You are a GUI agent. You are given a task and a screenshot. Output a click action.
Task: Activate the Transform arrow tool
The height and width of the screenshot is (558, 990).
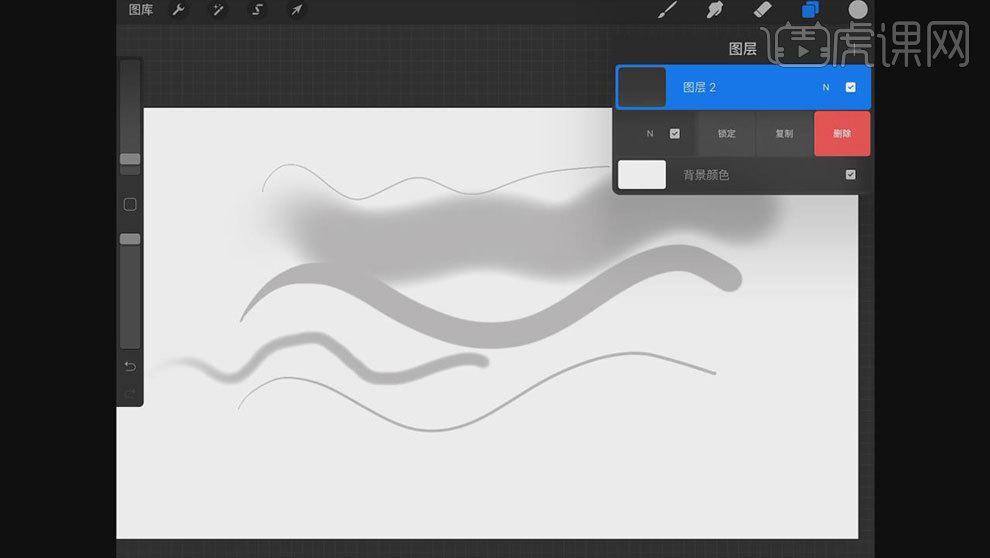click(295, 9)
